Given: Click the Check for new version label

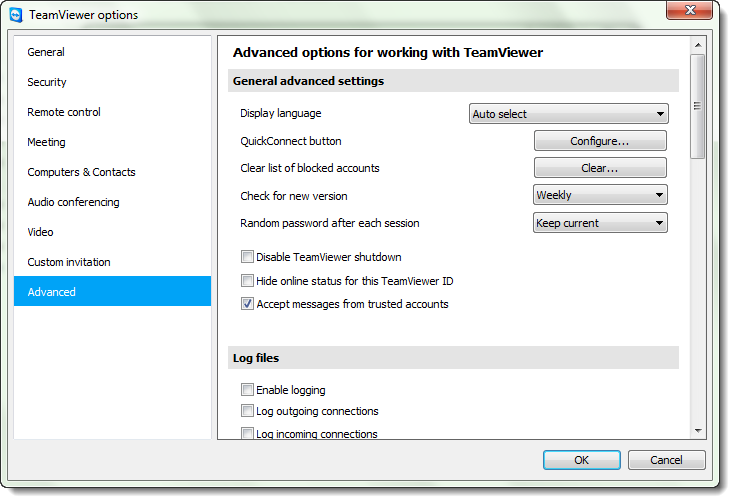Looking at the screenshot, I should (x=294, y=196).
